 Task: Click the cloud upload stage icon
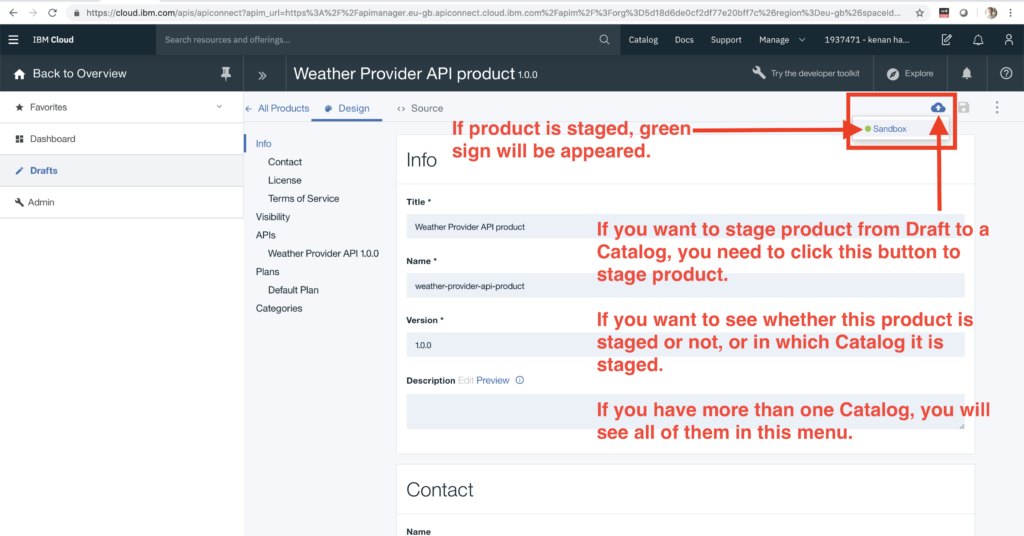(938, 107)
